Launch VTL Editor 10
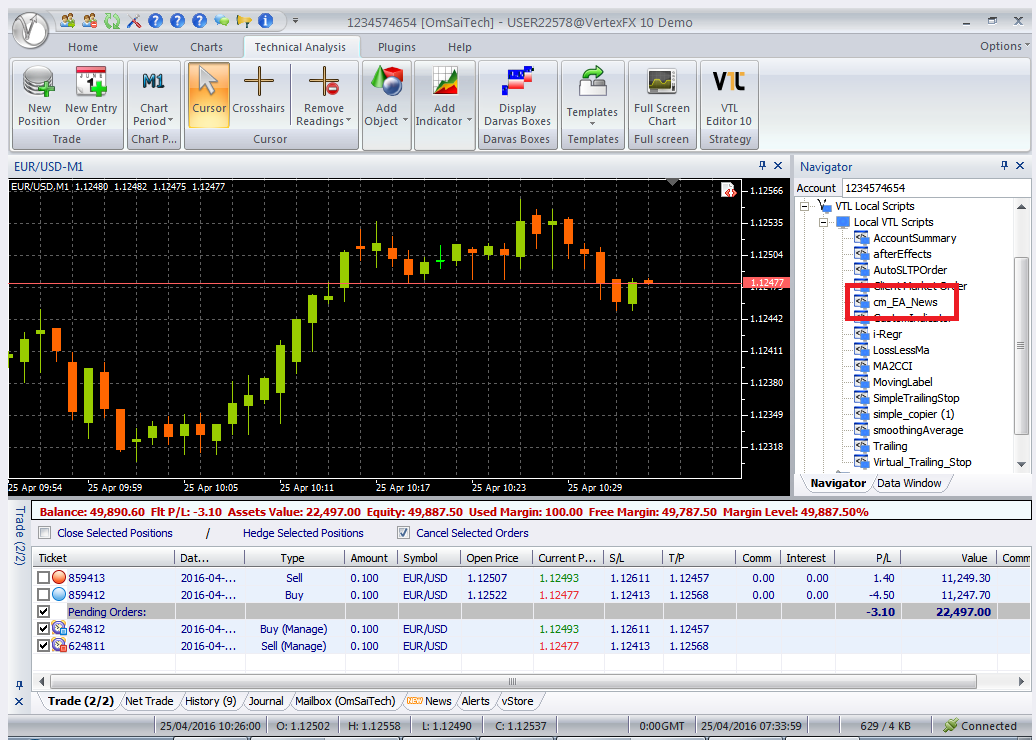Viewport: 1036px width, 740px height. (729, 96)
